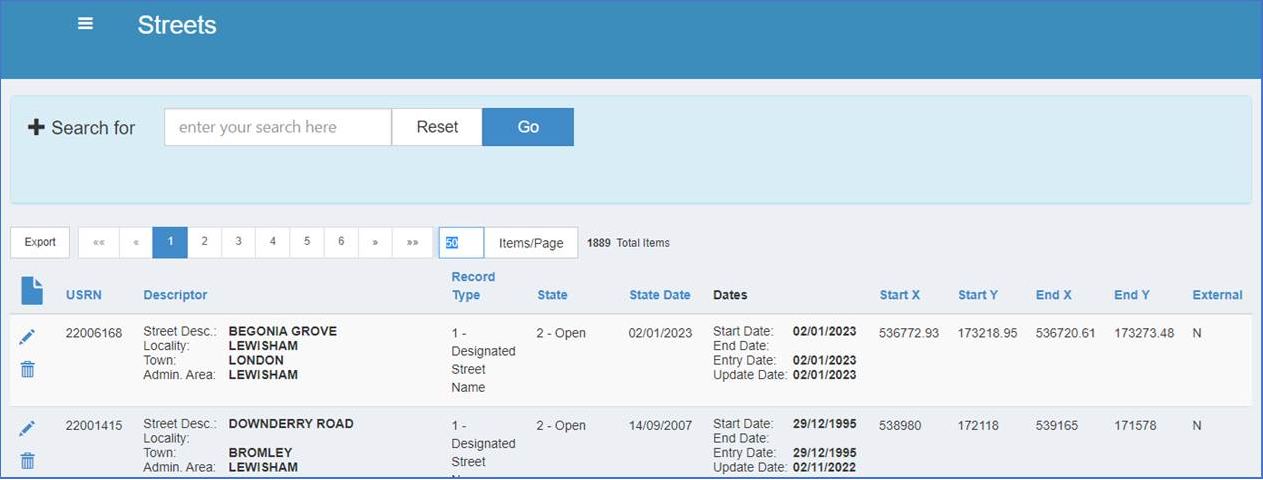Sort by Start Y column header
This screenshot has width=1263, height=480.
click(x=978, y=295)
